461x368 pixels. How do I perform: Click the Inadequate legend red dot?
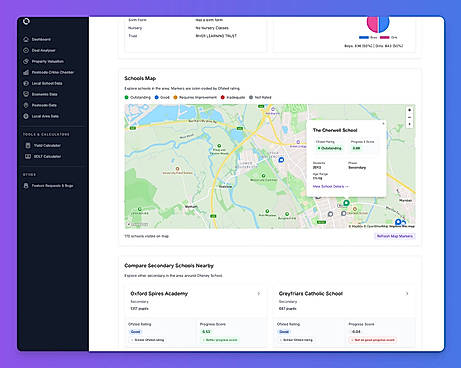coord(223,97)
